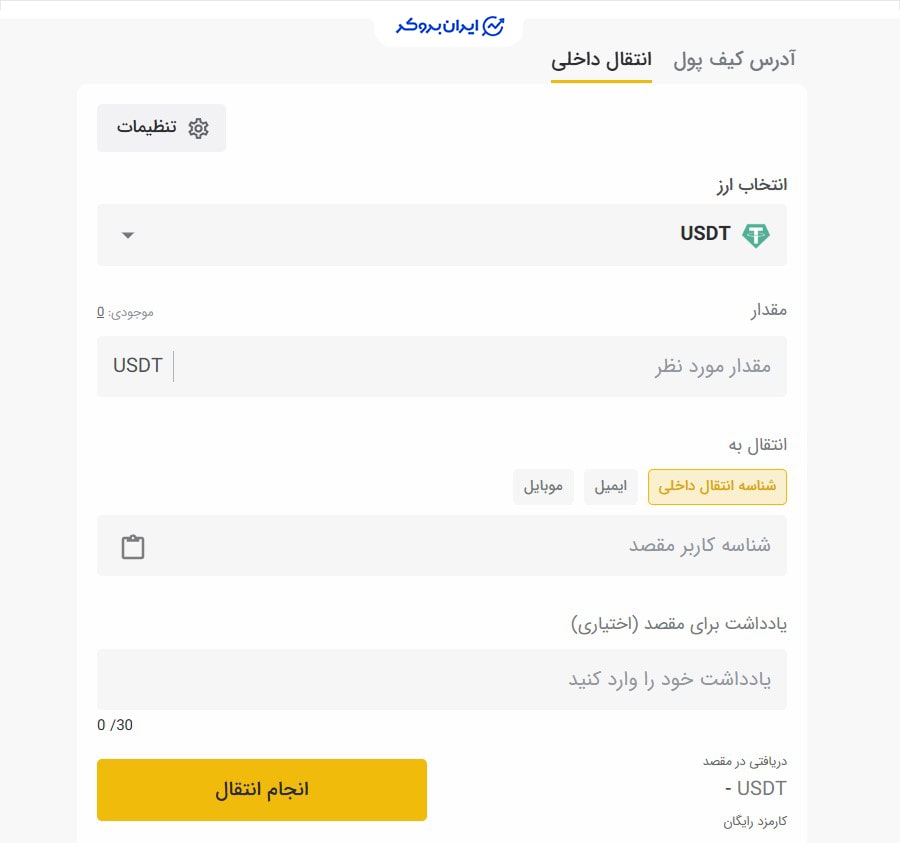Select the موبایل transfer method

[543, 486]
